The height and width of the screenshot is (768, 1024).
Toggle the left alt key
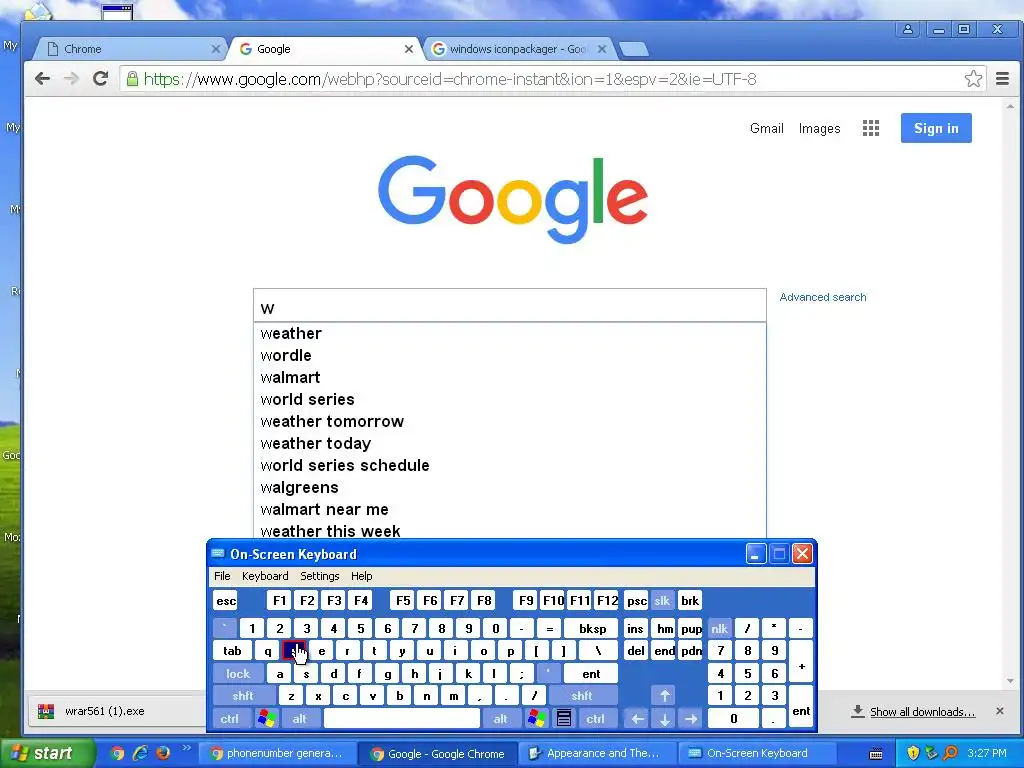pyautogui.click(x=300, y=718)
